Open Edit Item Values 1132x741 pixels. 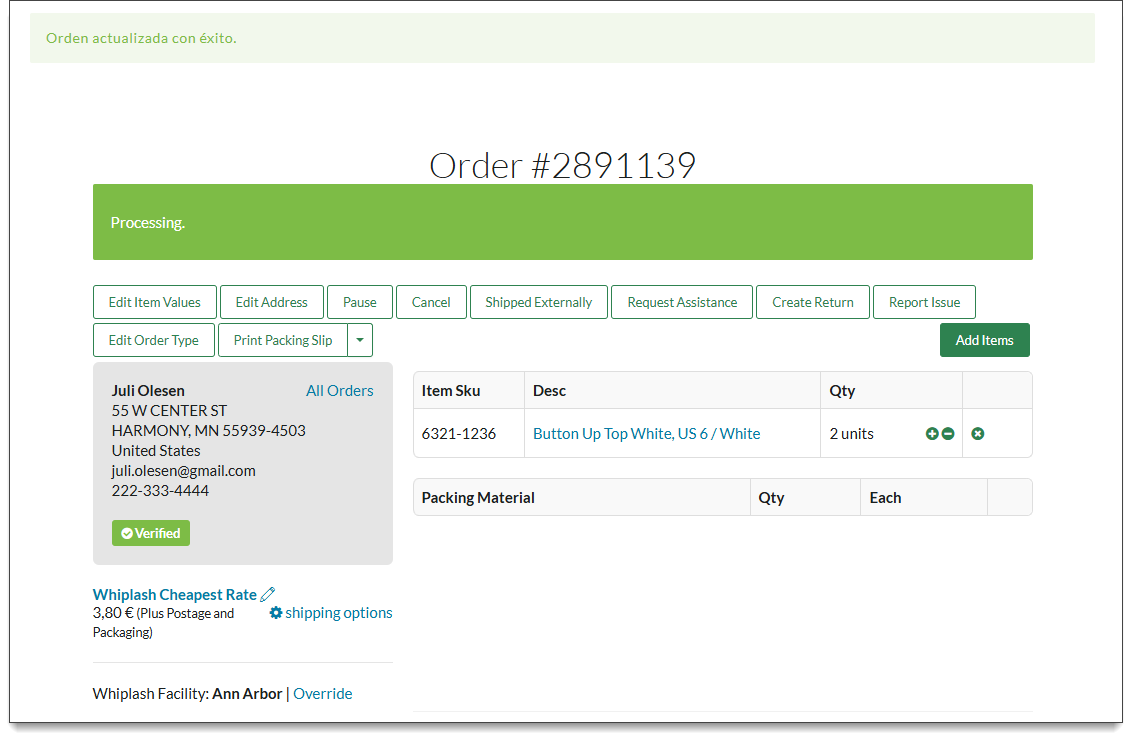[x=154, y=302]
